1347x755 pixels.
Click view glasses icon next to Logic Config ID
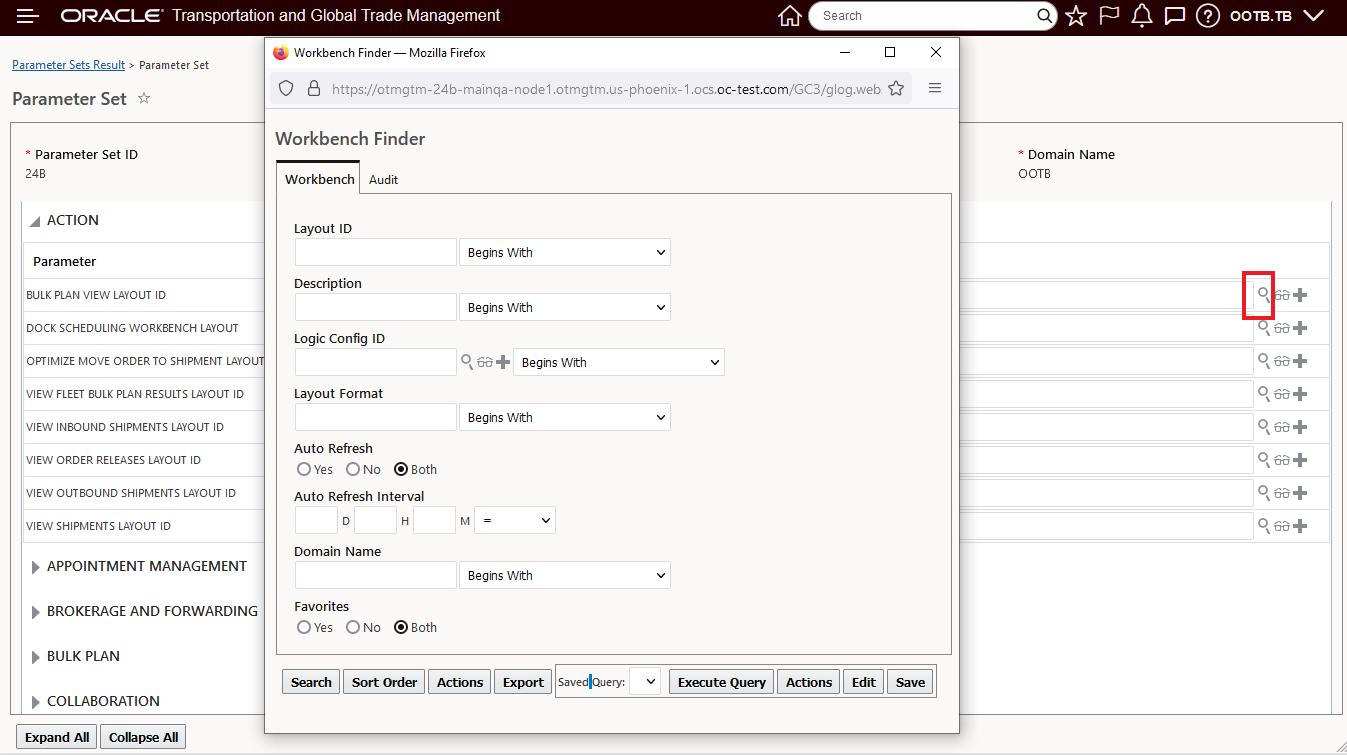click(x=485, y=362)
